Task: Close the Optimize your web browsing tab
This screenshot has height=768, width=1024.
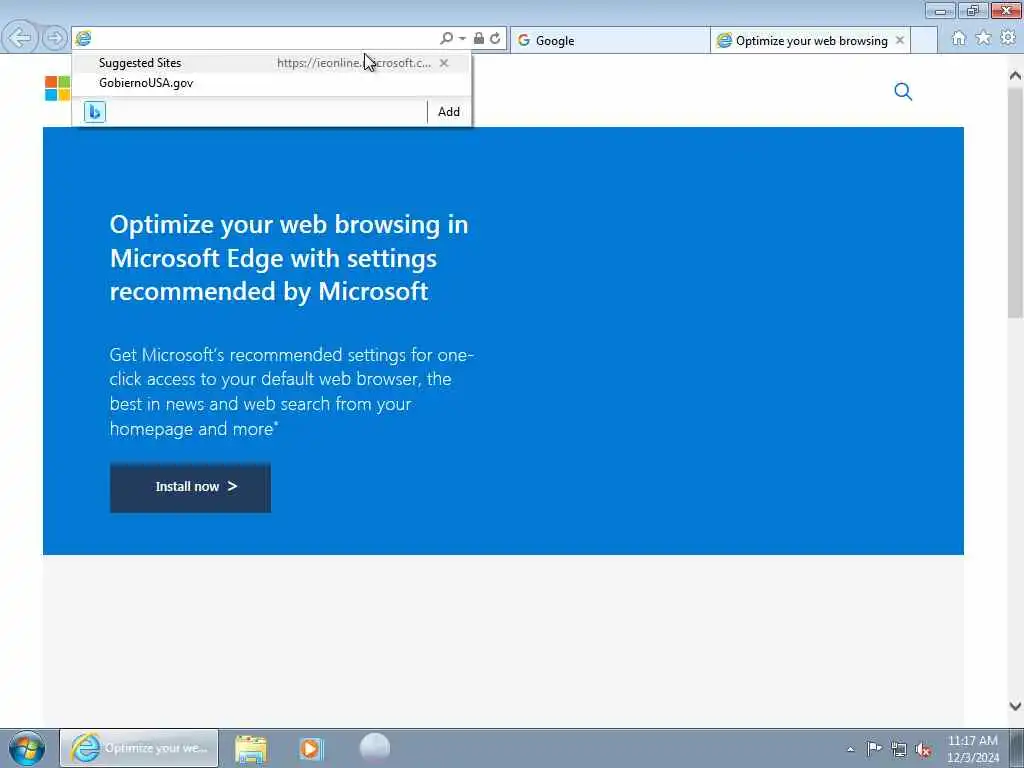Action: click(900, 40)
